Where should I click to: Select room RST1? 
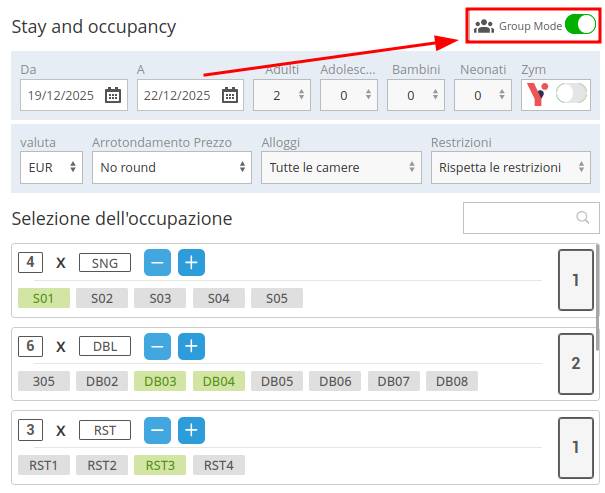point(44,465)
